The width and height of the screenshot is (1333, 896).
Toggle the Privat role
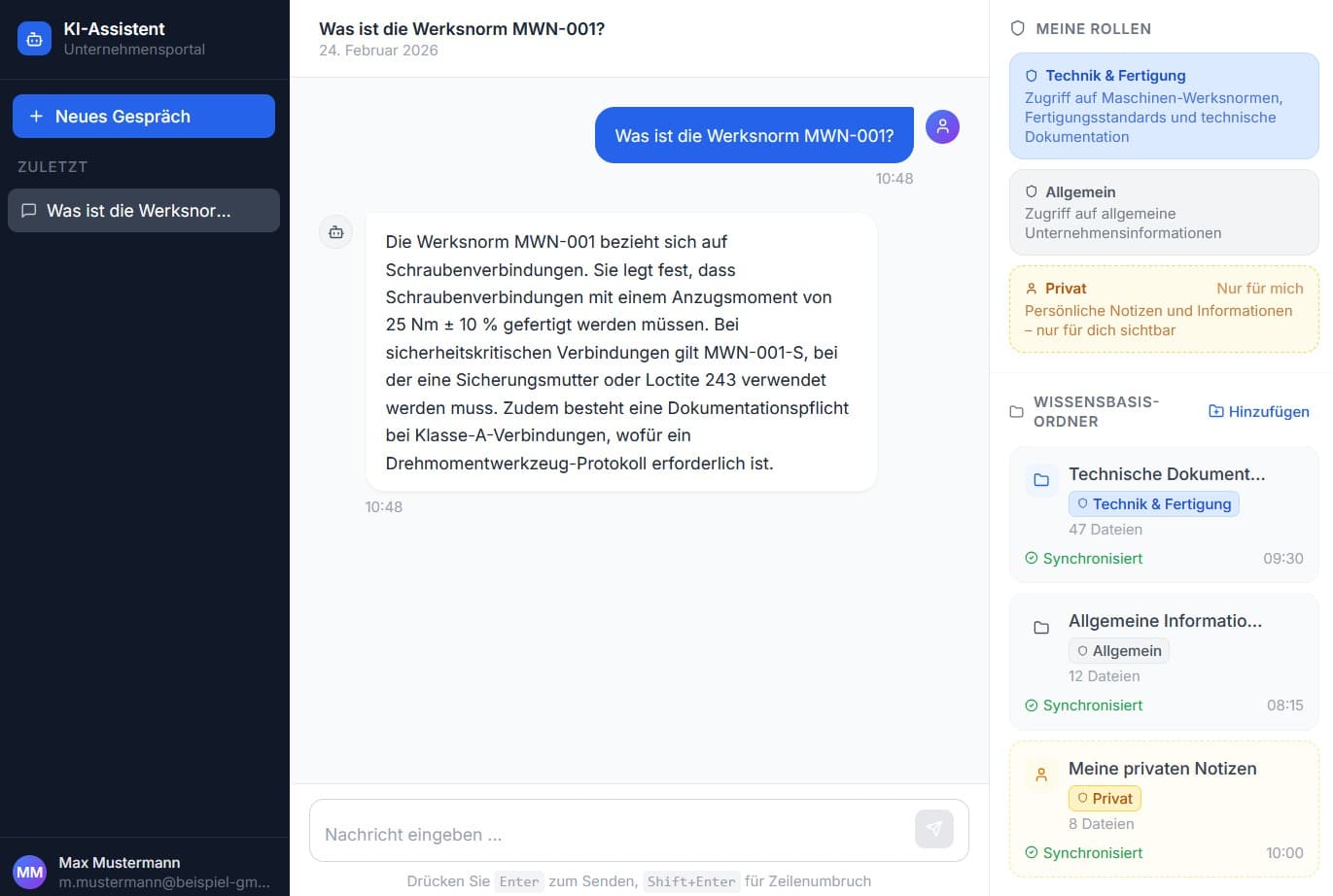click(1163, 309)
